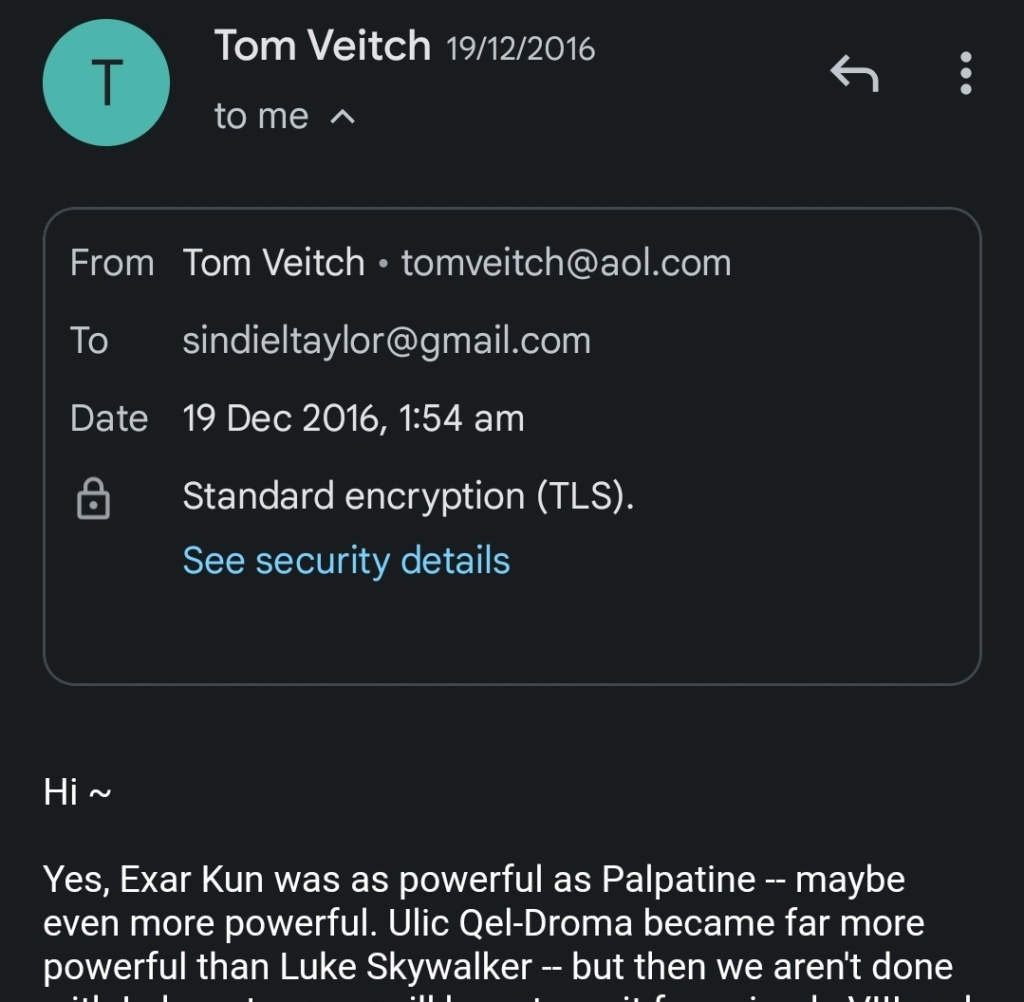
Task: Tap the padlock encryption icon
Action: pos(93,498)
